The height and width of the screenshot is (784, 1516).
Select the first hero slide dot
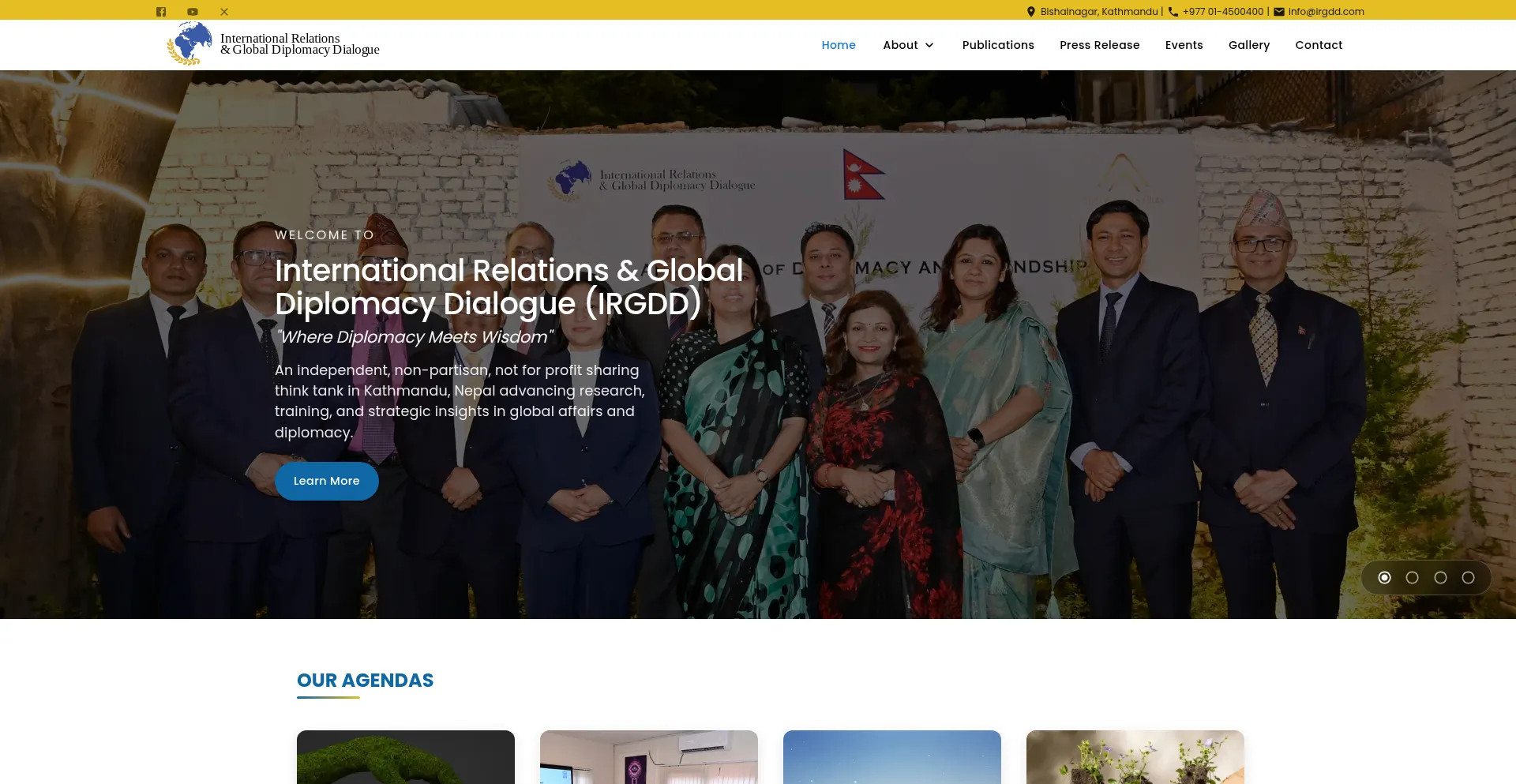point(1385,578)
